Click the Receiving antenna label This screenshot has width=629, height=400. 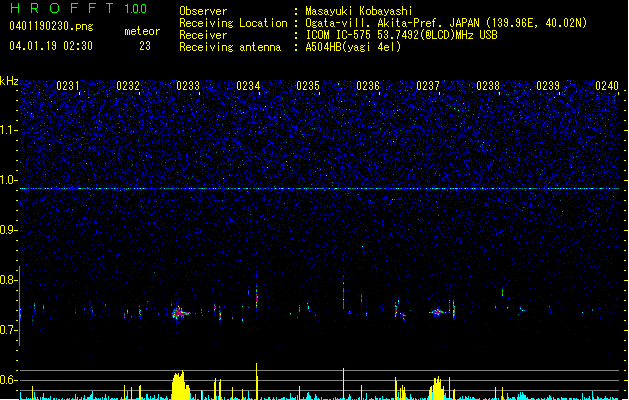(x=230, y=47)
